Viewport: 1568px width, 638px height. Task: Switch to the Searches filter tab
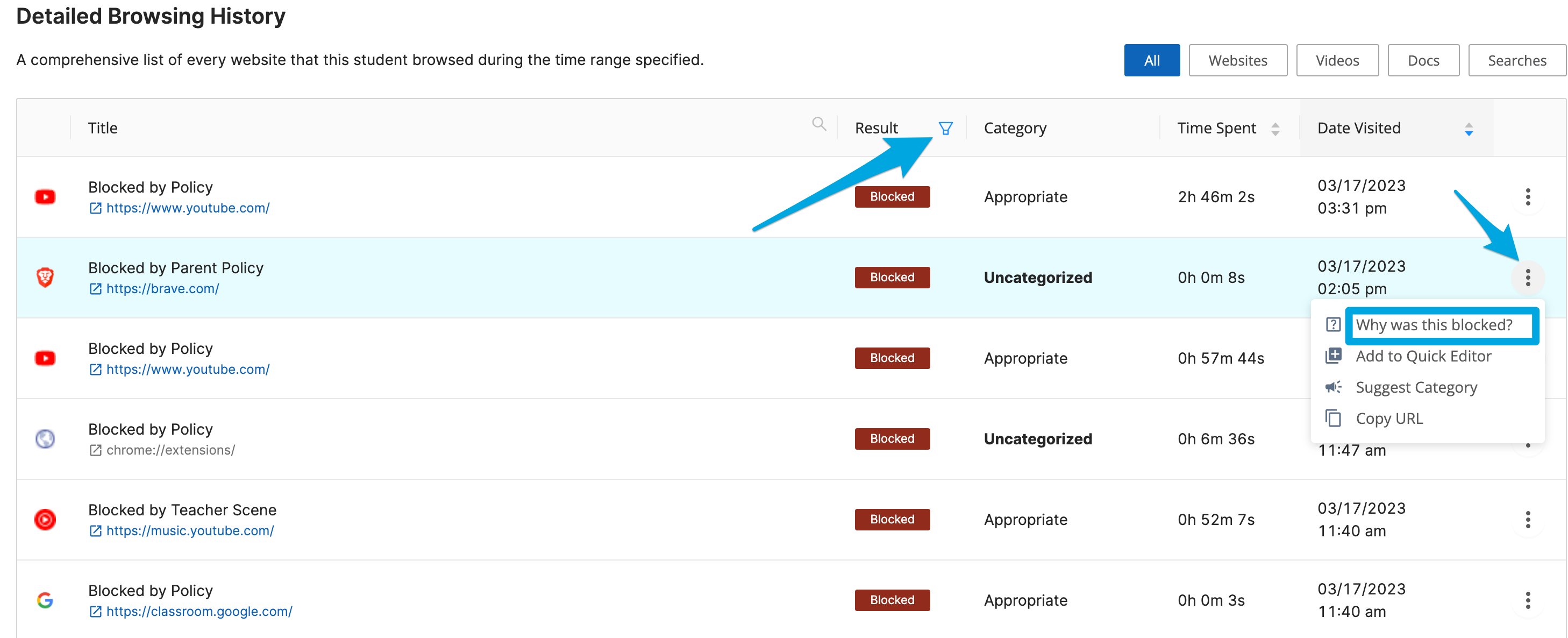click(1517, 60)
